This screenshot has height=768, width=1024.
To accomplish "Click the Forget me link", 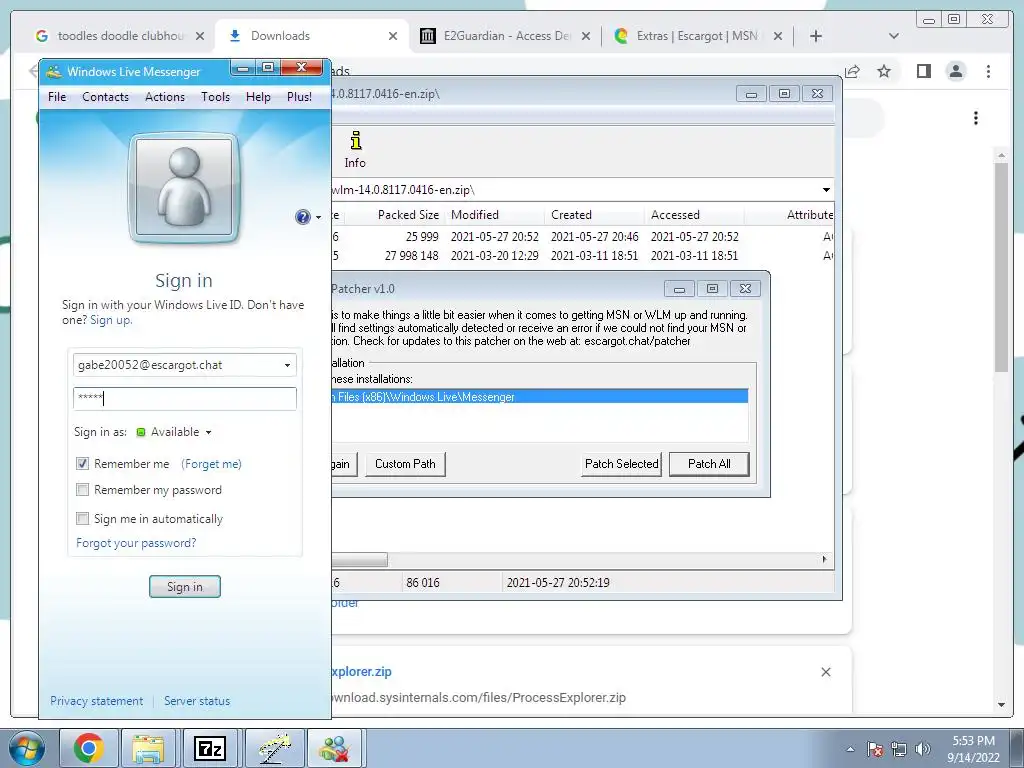I will tap(212, 464).
